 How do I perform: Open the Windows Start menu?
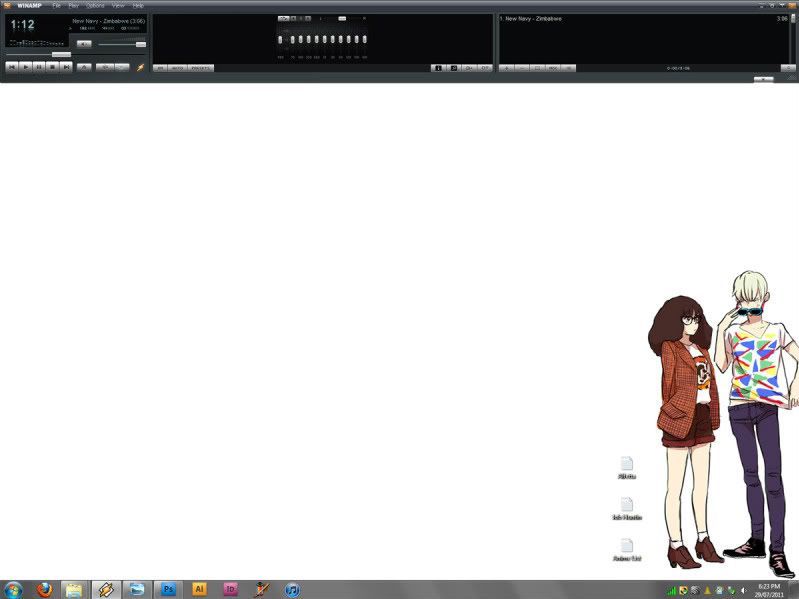coord(13,590)
